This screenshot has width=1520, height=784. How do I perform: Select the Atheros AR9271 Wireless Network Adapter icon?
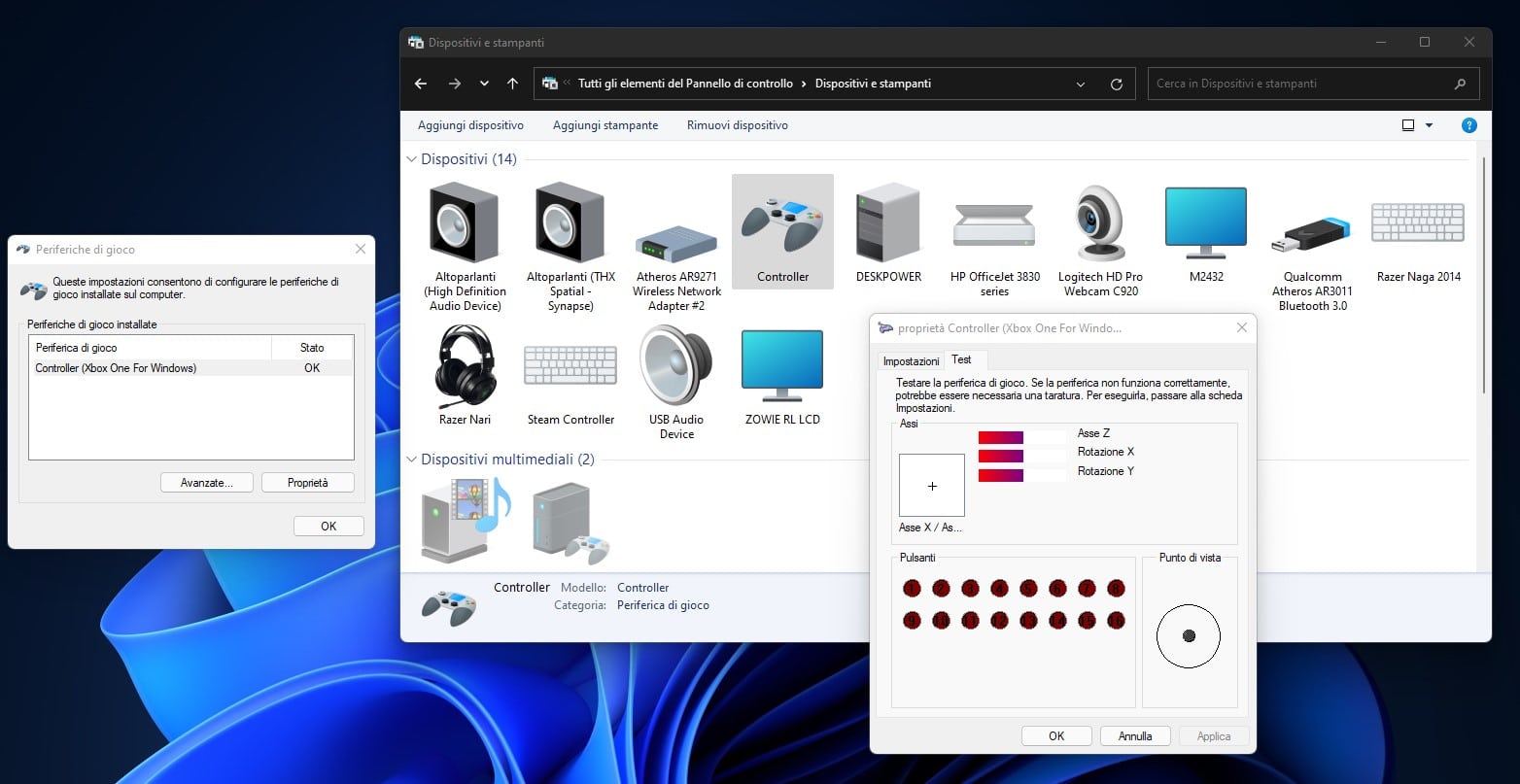click(x=676, y=244)
